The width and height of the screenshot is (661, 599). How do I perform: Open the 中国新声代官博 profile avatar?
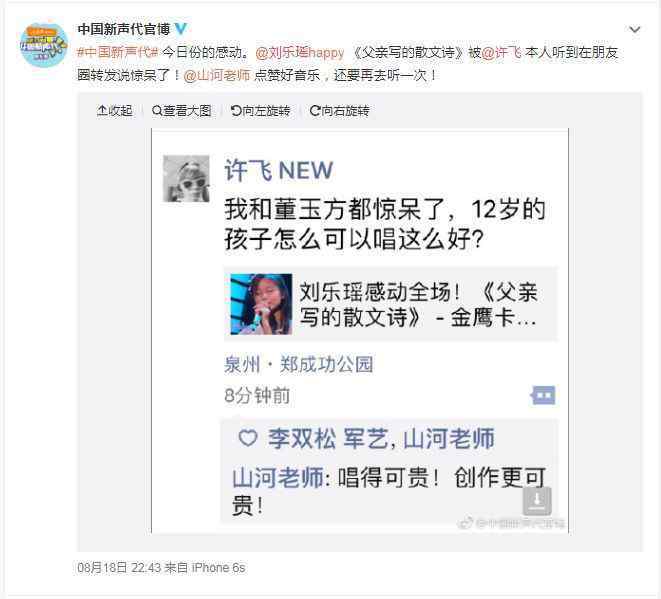[44, 45]
